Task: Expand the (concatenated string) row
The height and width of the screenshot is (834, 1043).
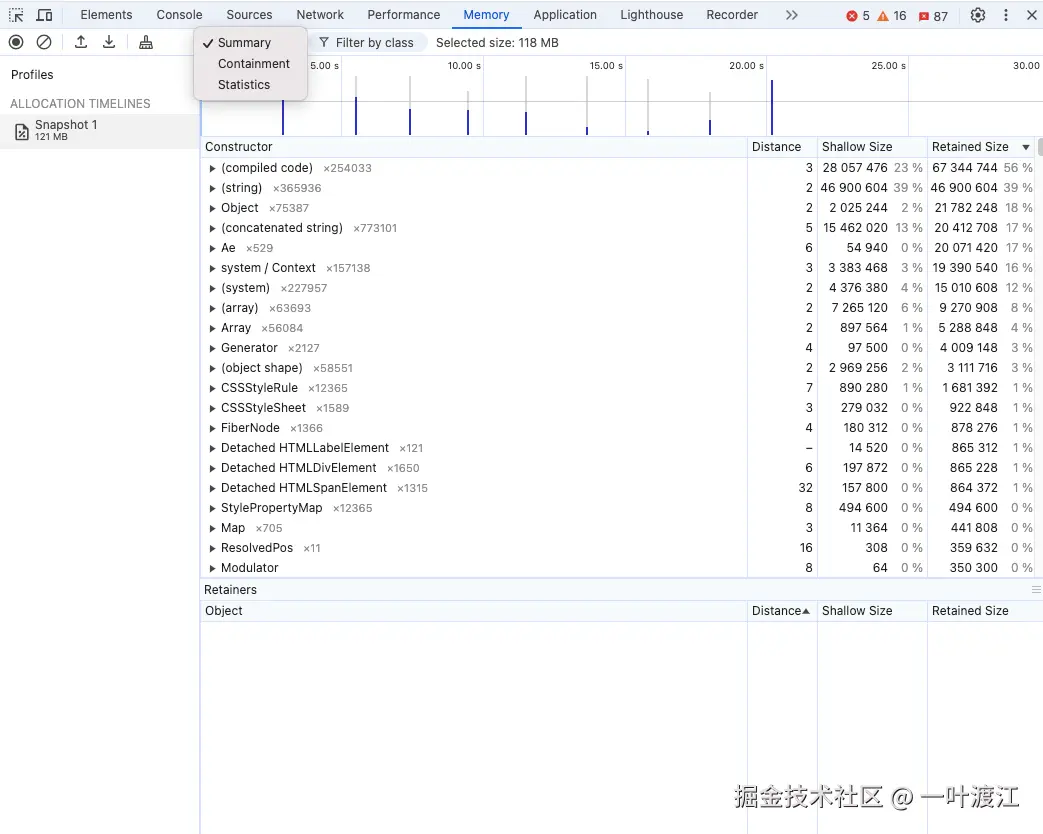Action: 212,228
